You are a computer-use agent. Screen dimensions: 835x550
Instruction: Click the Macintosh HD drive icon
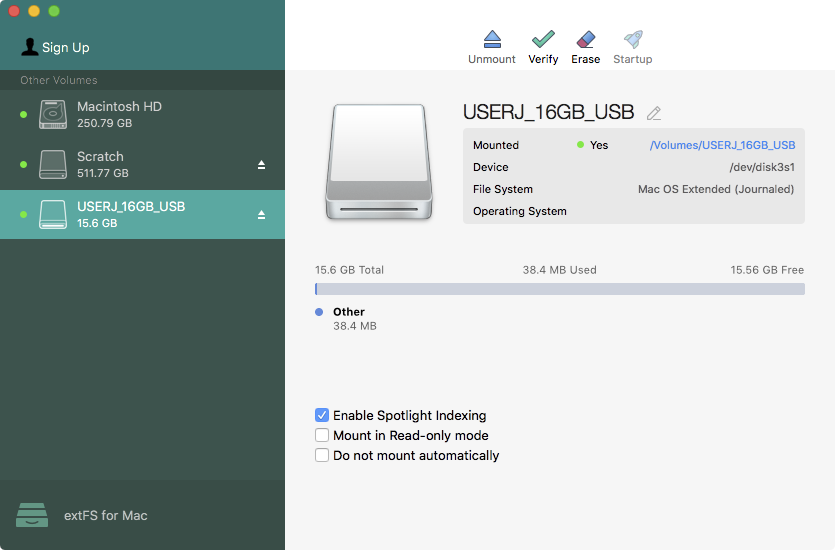click(x=53, y=114)
